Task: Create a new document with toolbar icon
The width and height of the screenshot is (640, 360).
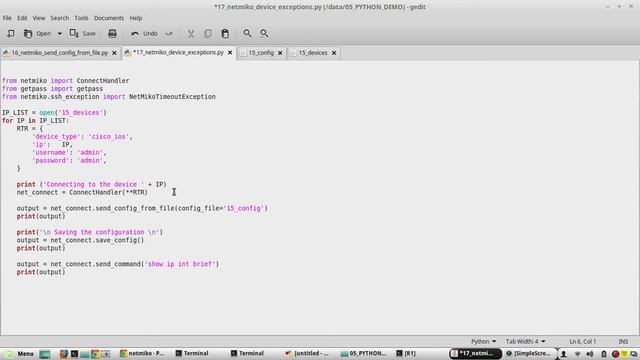Action: pyautogui.click(x=11, y=33)
